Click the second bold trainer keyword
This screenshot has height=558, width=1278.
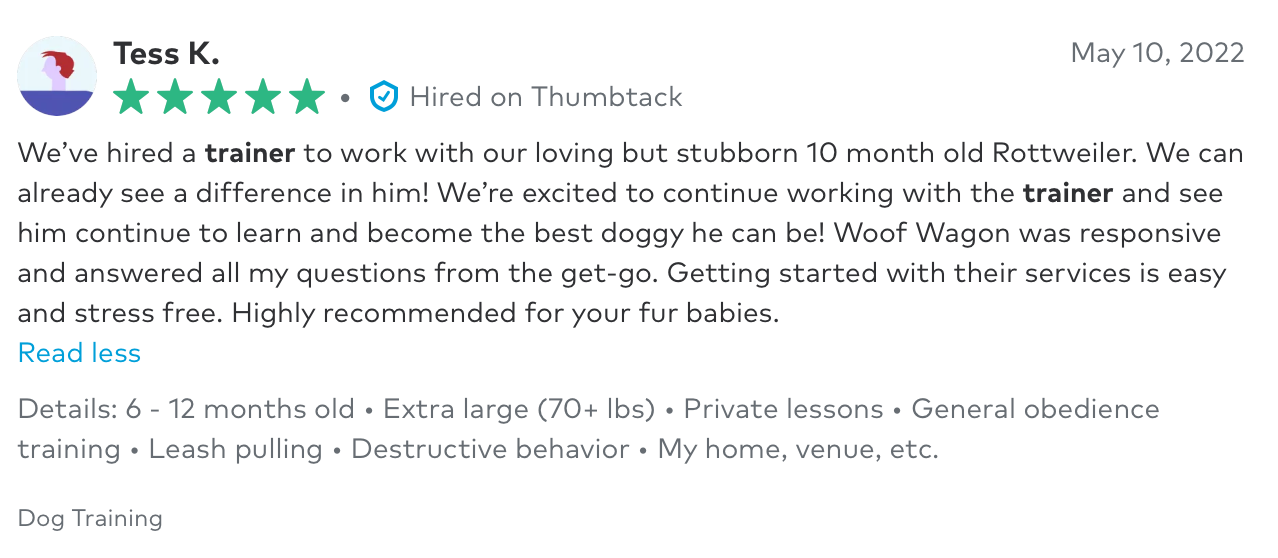pyautogui.click(x=1068, y=193)
